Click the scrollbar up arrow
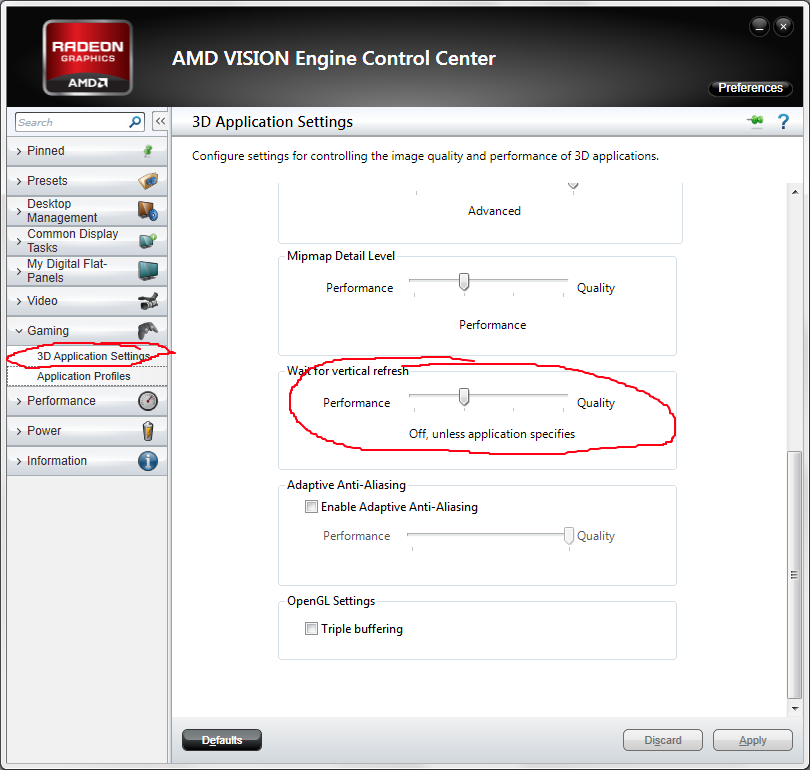The height and width of the screenshot is (770, 810). [795, 192]
